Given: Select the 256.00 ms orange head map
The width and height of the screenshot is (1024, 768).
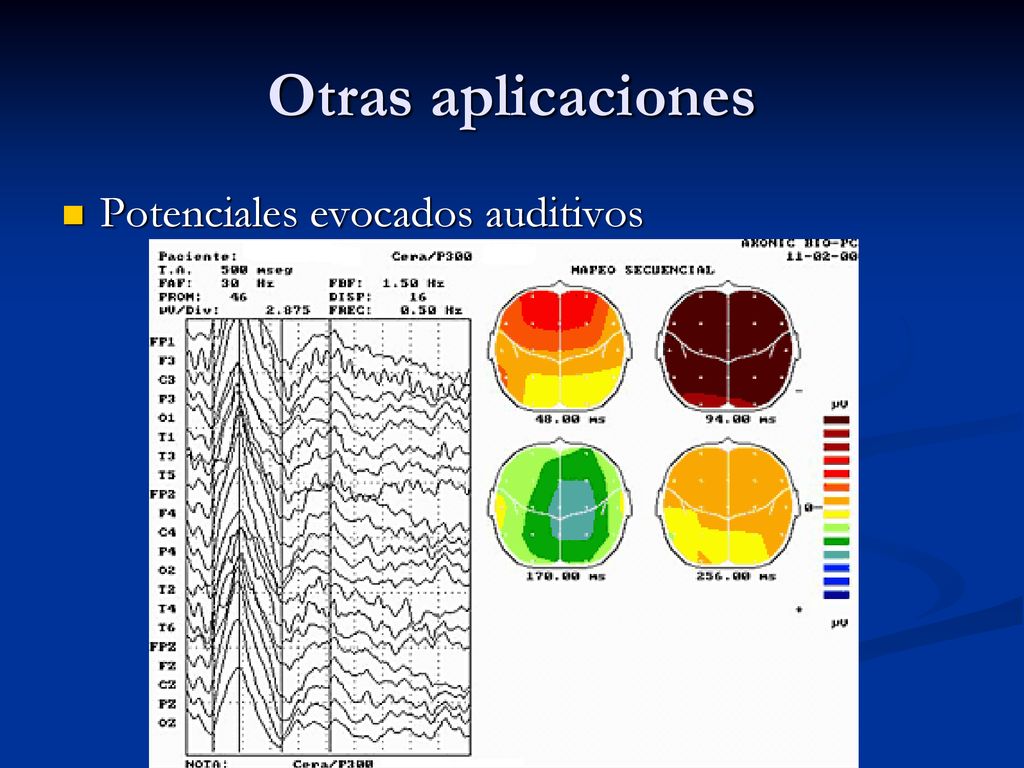Looking at the screenshot, I should 728,502.
